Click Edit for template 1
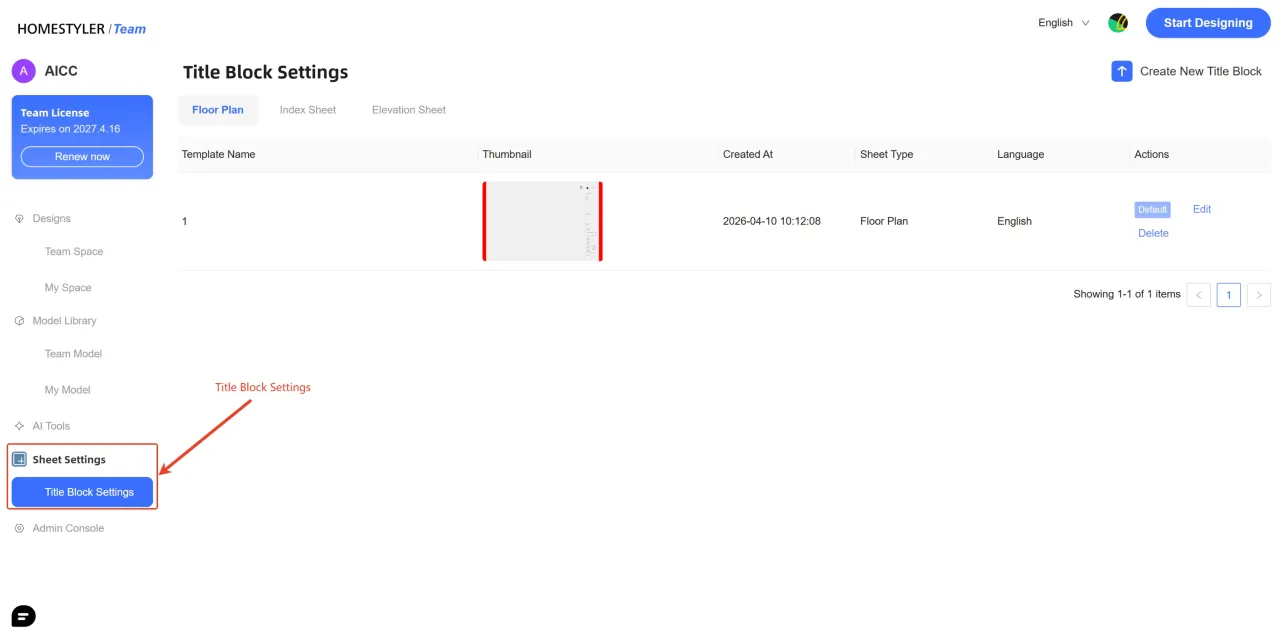This screenshot has height=639, width=1280. pos(1201,209)
